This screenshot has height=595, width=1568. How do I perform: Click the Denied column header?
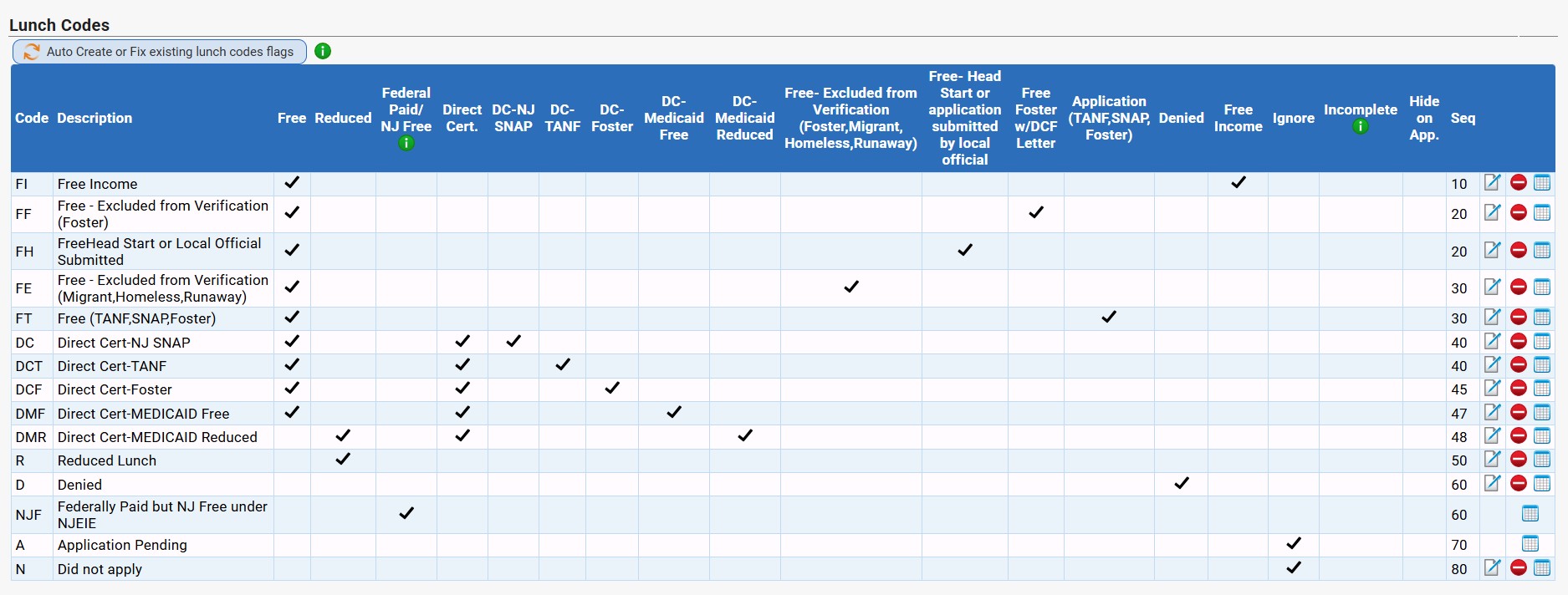pyautogui.click(x=1182, y=118)
